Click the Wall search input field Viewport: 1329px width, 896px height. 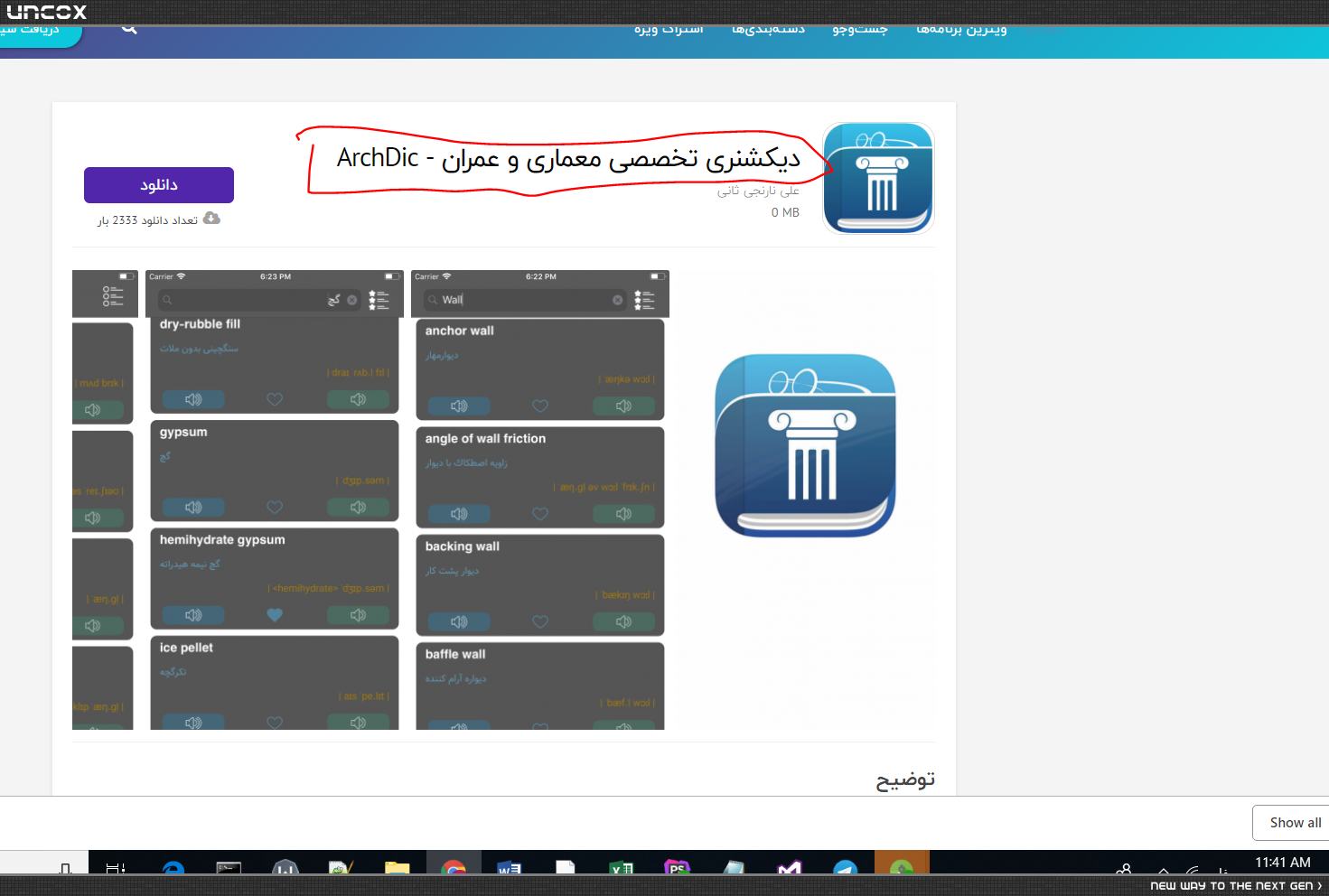point(526,300)
